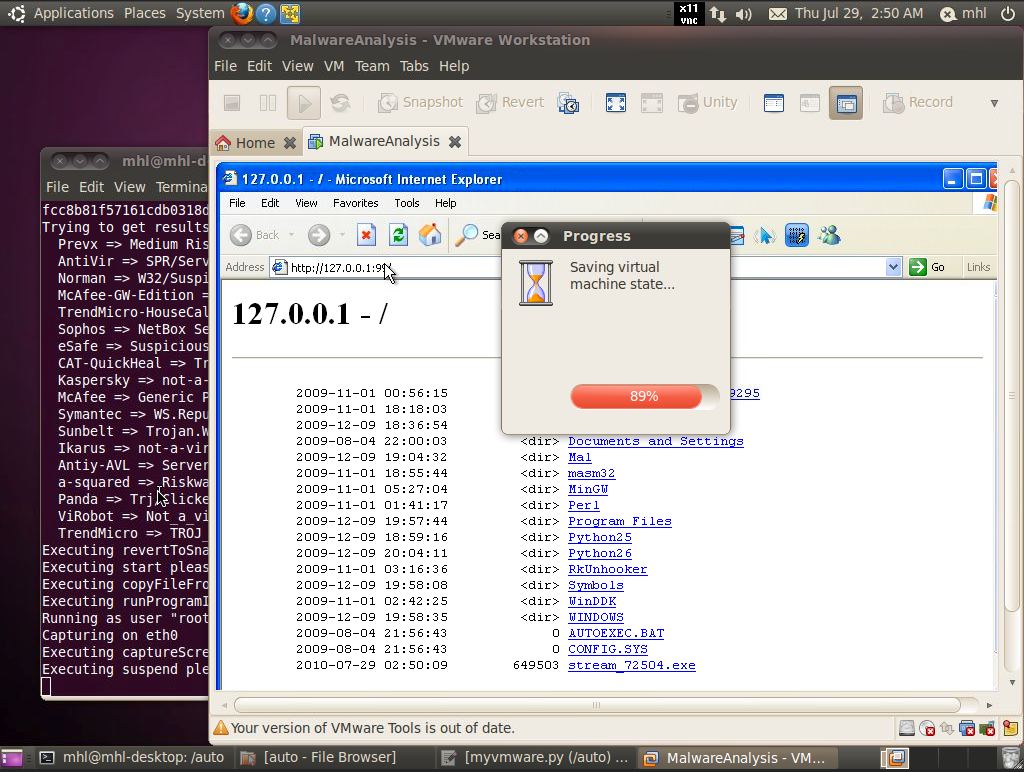This screenshot has height=772, width=1024.
Task: Click the Power On play button
Action: coord(303,103)
